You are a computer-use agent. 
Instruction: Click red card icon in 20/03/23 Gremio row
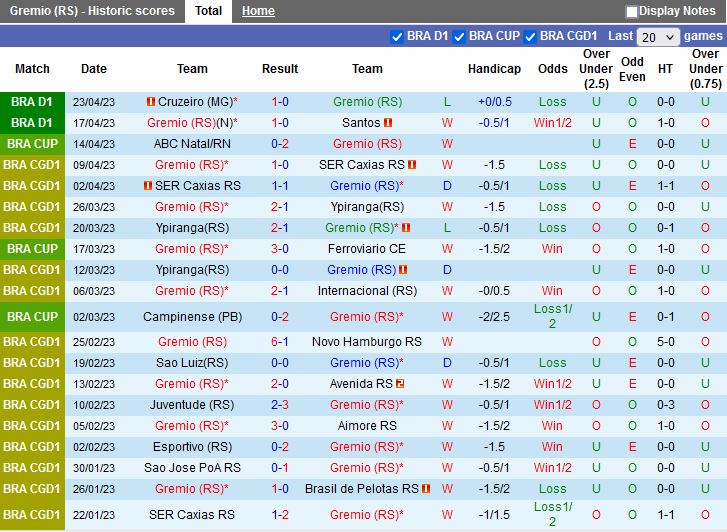[x=406, y=228]
